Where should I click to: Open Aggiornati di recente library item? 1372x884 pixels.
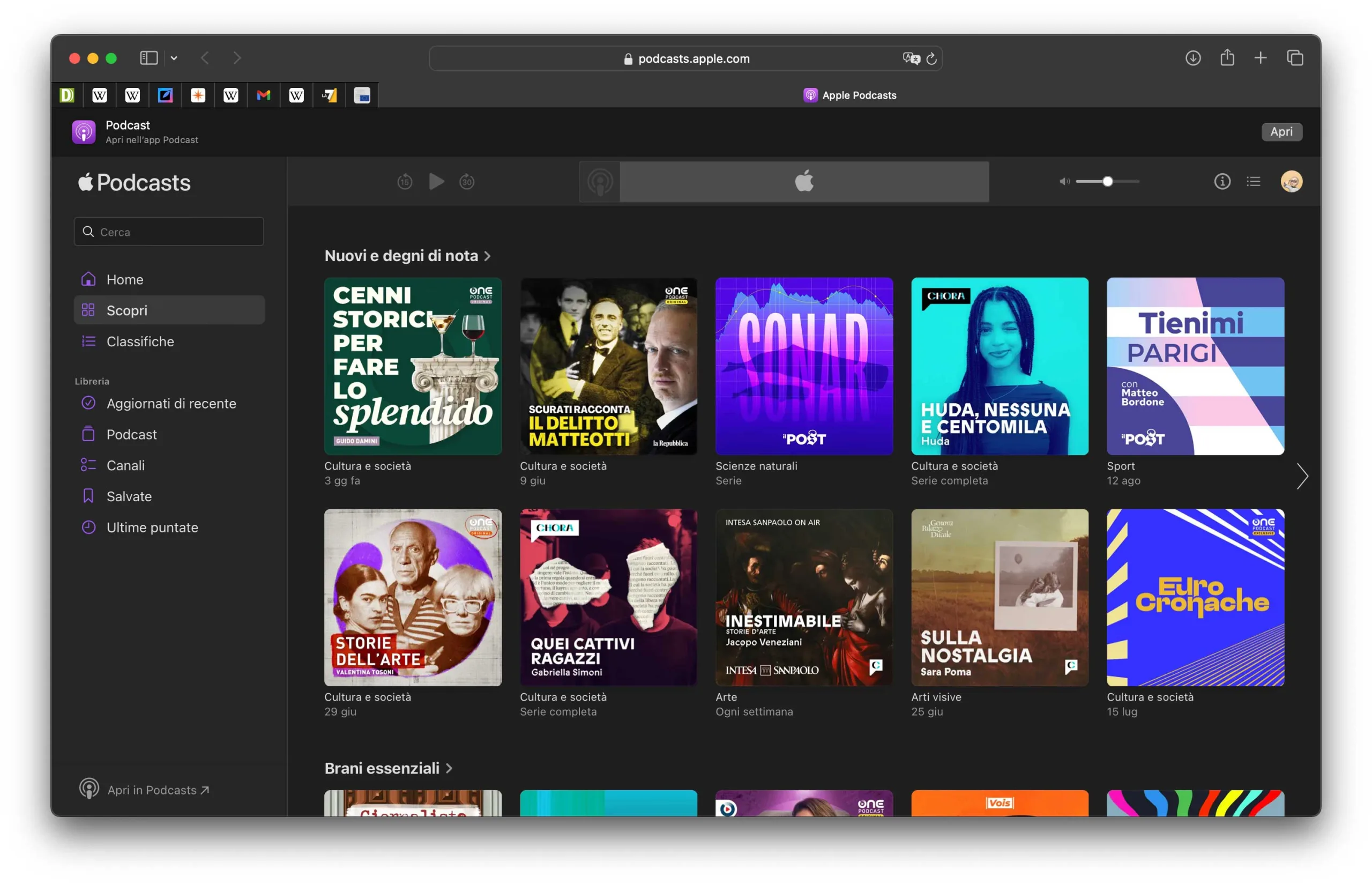pyautogui.click(x=169, y=404)
